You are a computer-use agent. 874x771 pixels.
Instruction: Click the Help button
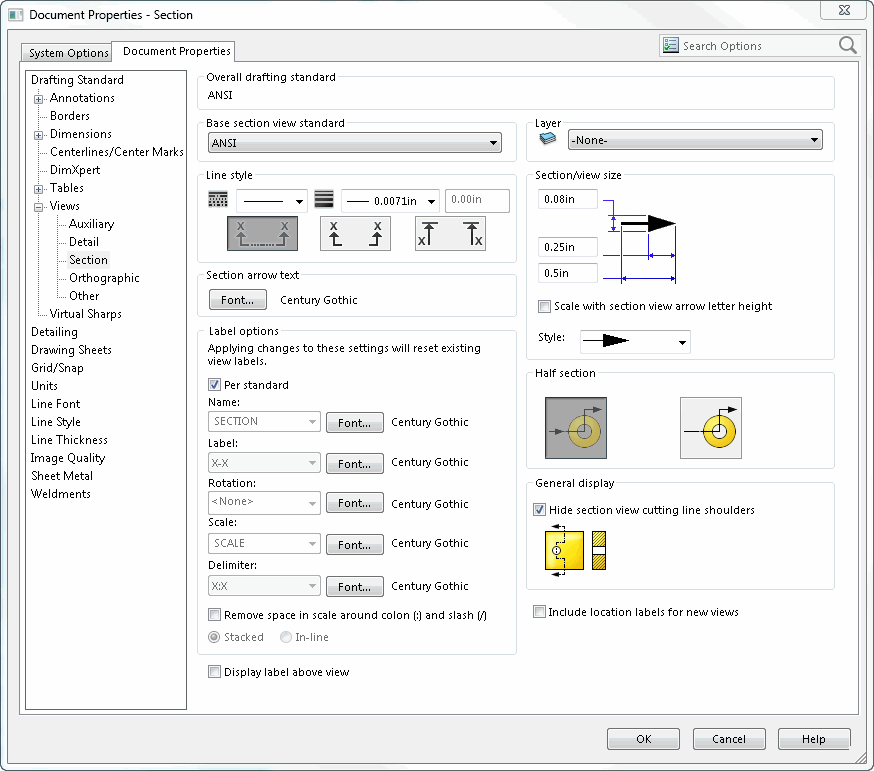click(x=814, y=739)
